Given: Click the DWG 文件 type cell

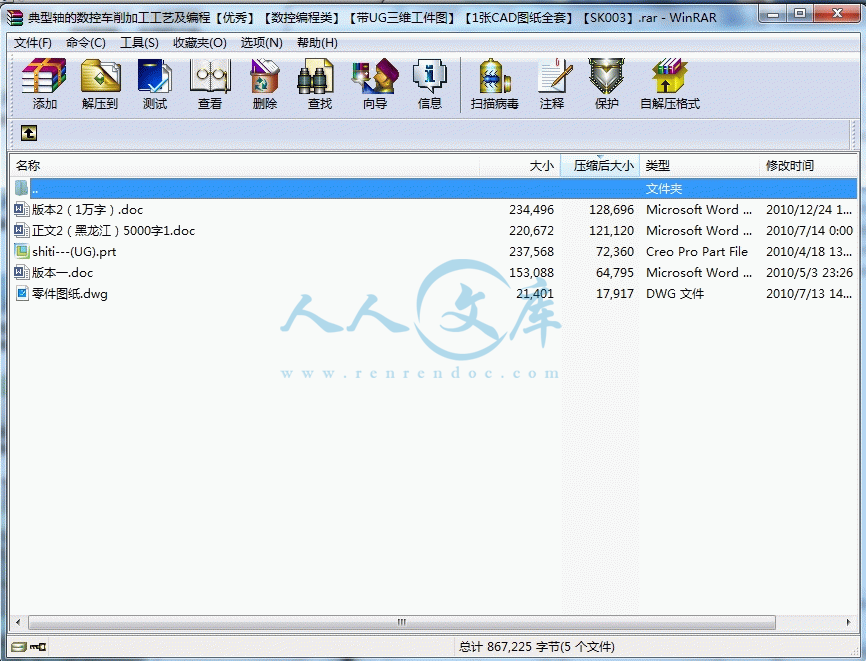Looking at the screenshot, I should (x=675, y=293).
